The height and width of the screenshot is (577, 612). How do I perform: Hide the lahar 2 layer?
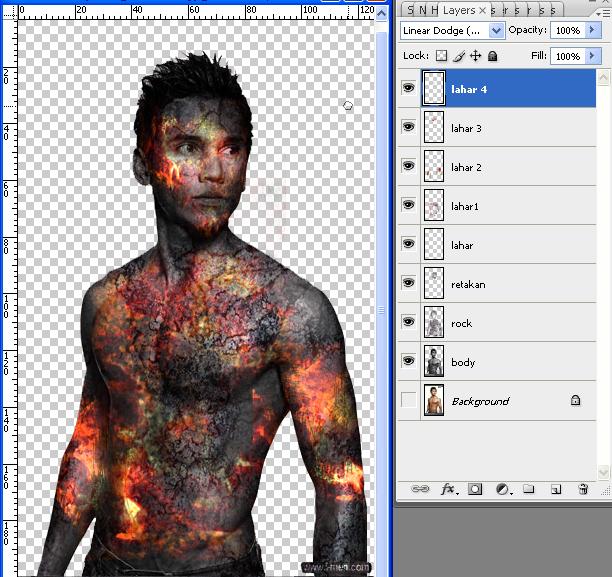pos(409,166)
